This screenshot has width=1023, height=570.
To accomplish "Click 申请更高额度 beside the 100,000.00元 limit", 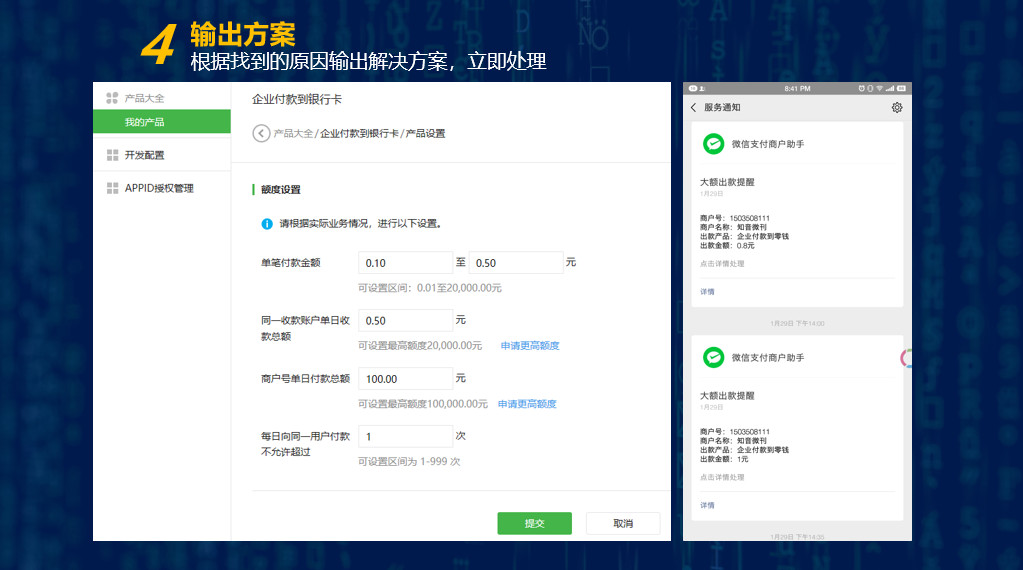I will pos(527,404).
